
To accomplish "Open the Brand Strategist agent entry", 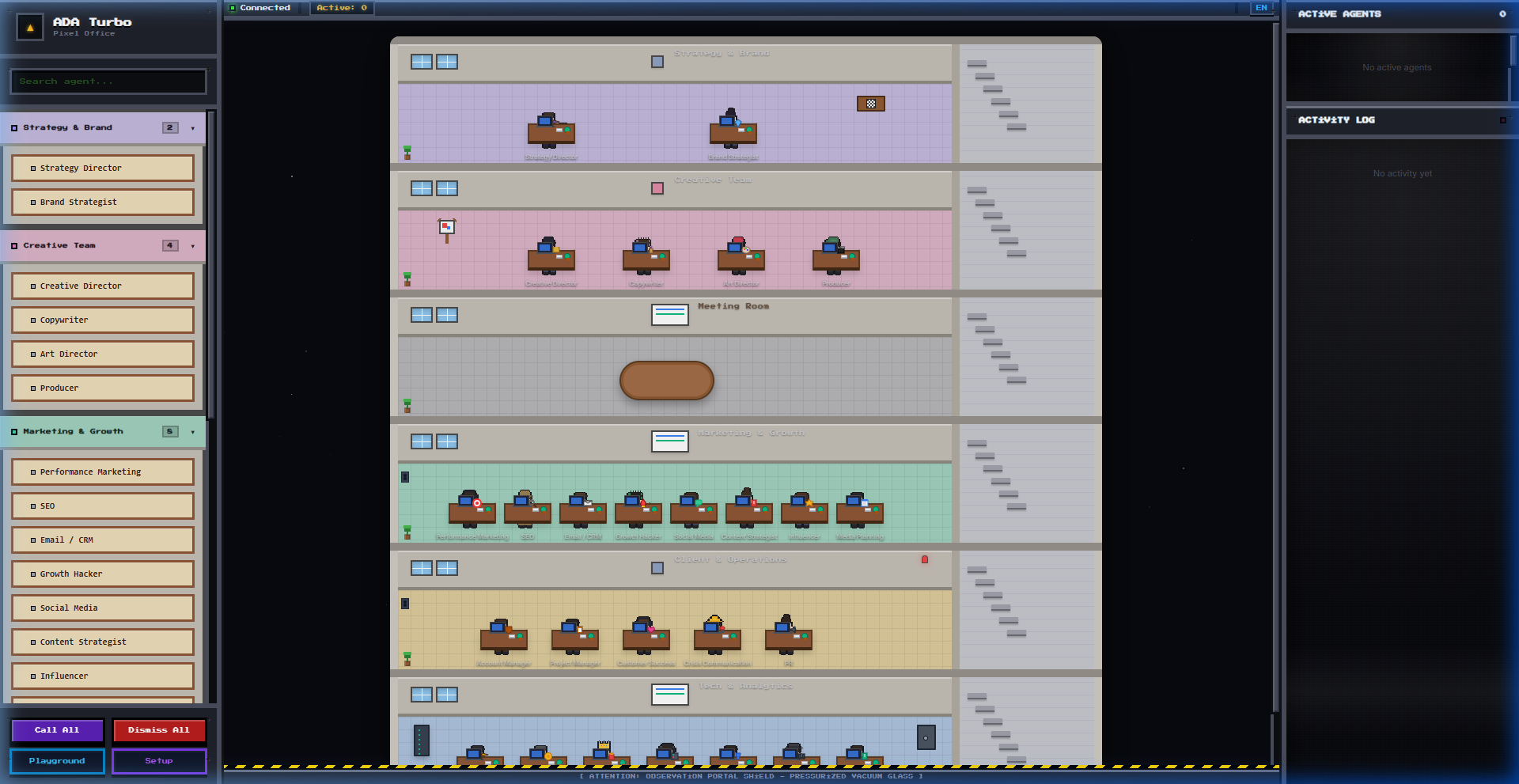I will click(x=103, y=202).
